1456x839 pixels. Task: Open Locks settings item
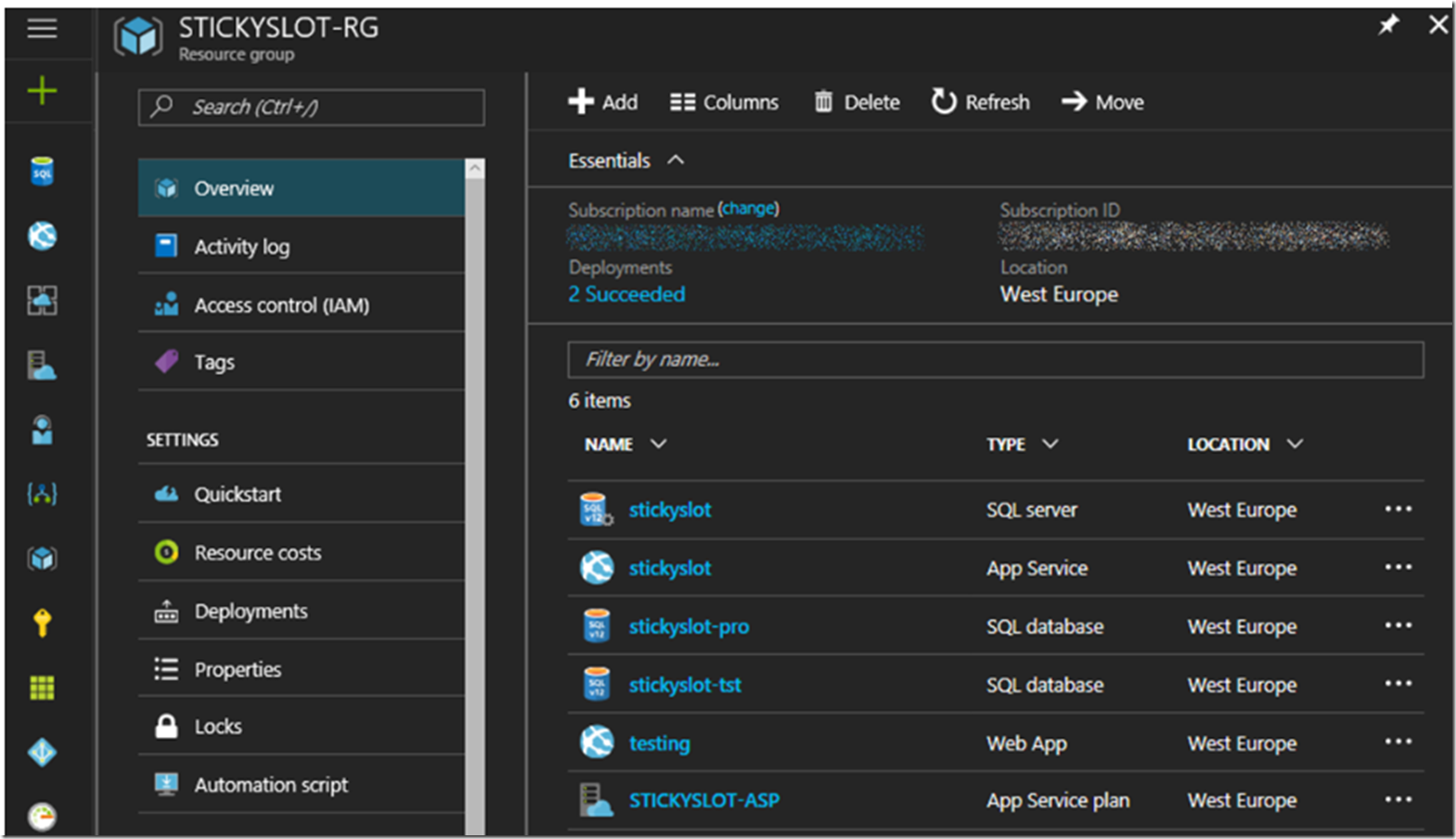(x=302, y=727)
